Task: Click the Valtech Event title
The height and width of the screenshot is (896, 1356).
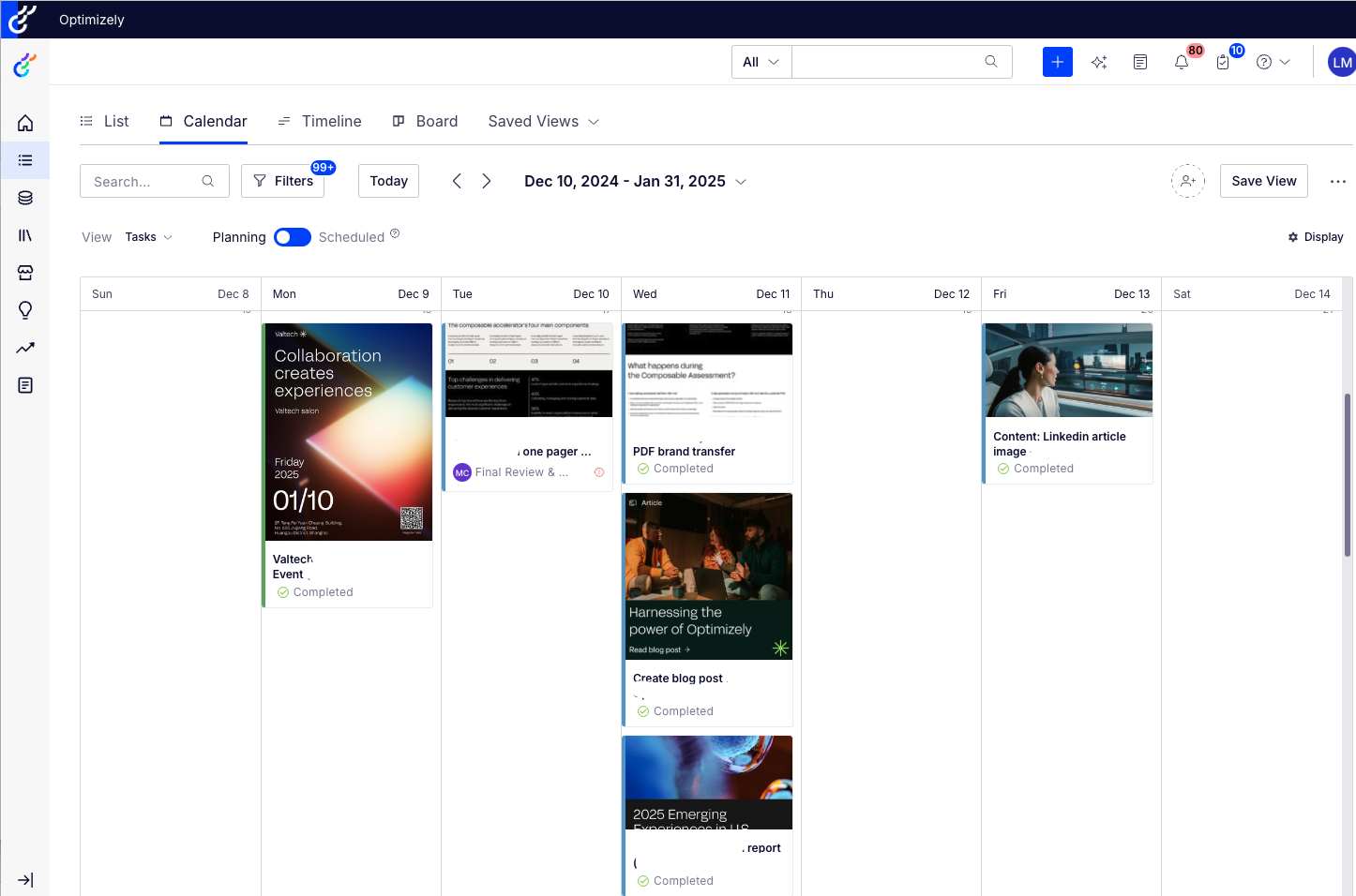Action: [x=293, y=567]
